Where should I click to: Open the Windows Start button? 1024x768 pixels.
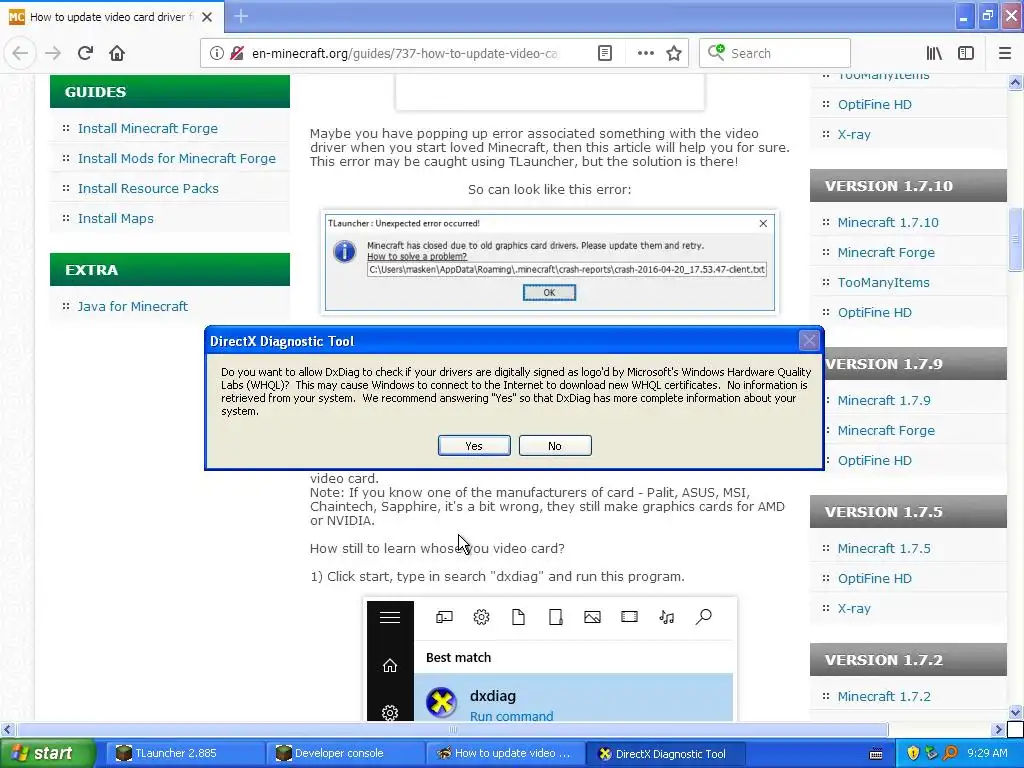46,753
